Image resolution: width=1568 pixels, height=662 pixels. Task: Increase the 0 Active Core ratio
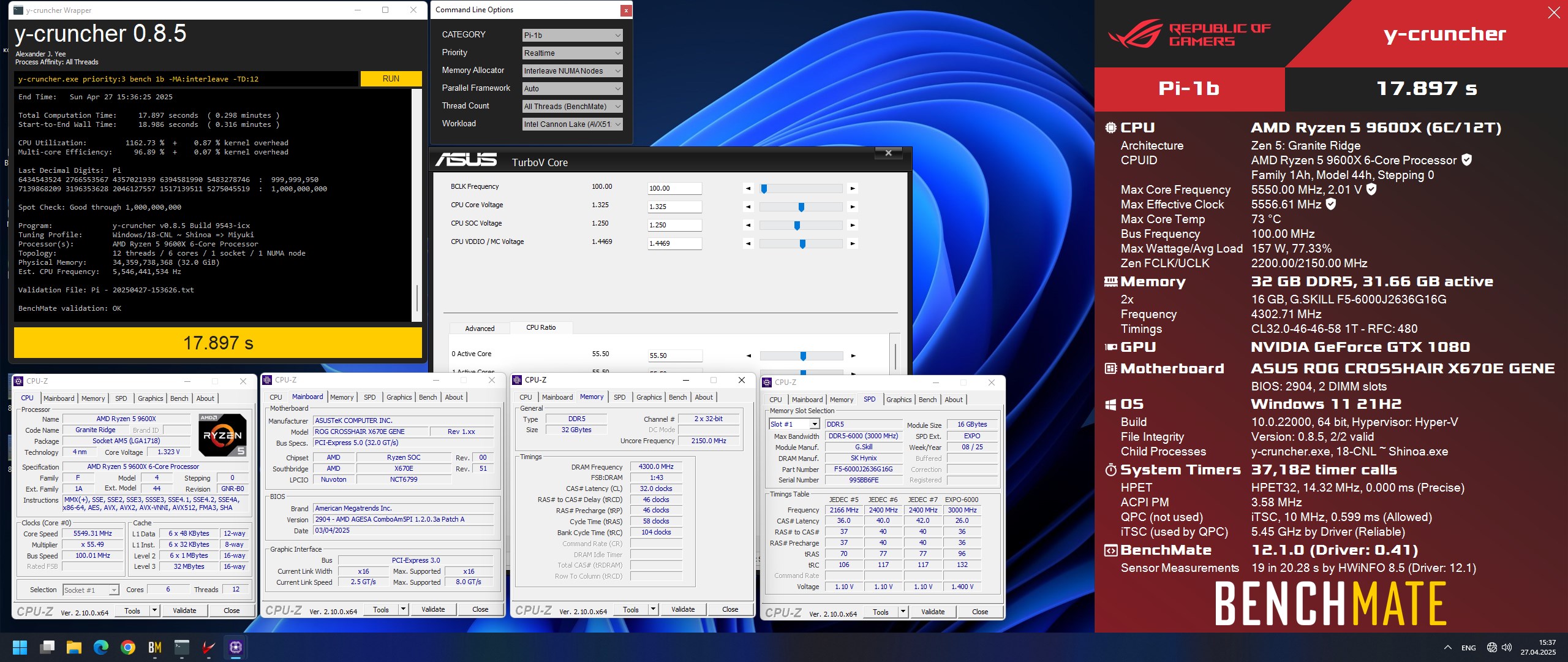click(x=853, y=356)
